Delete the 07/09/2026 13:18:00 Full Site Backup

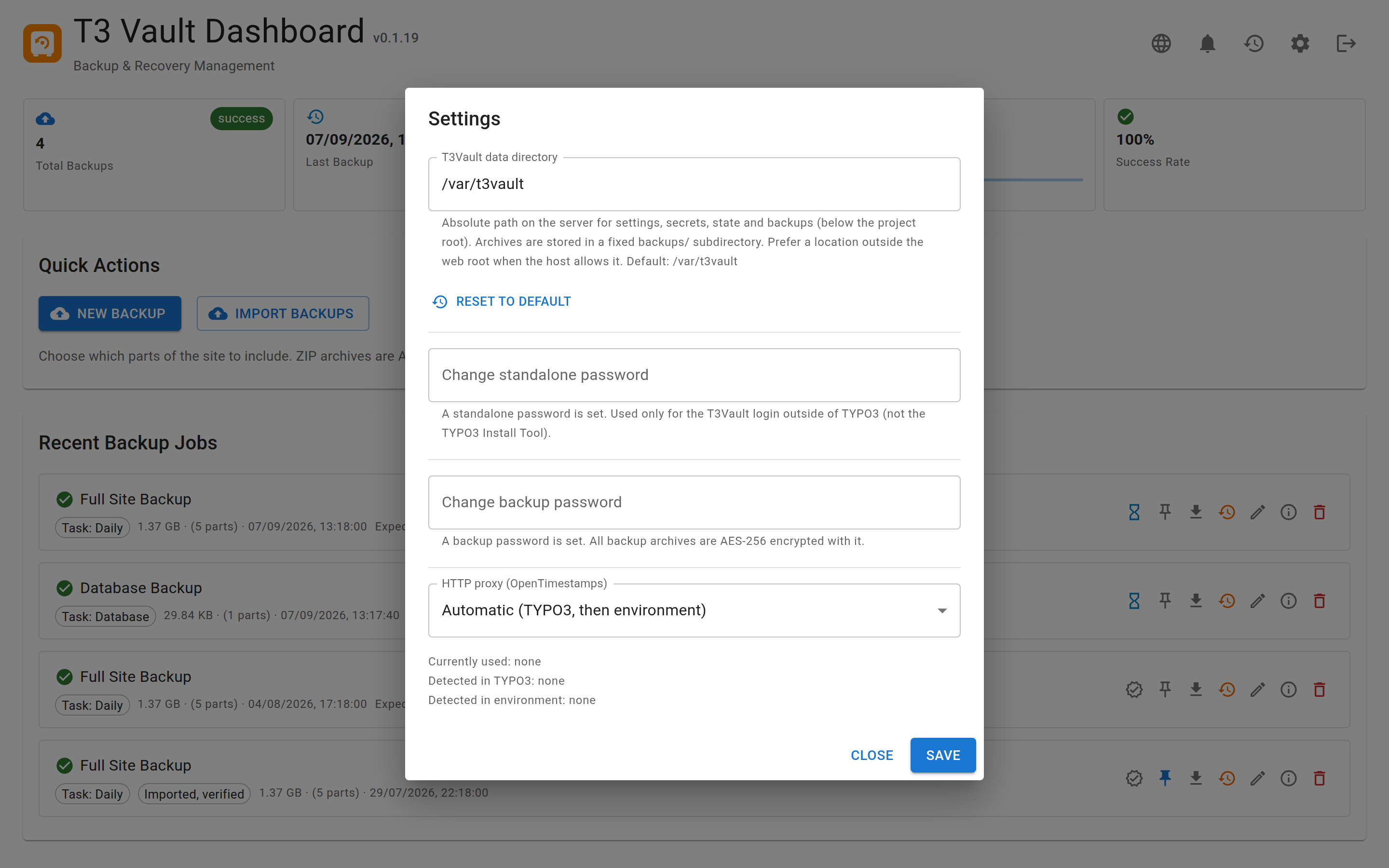(1320, 512)
